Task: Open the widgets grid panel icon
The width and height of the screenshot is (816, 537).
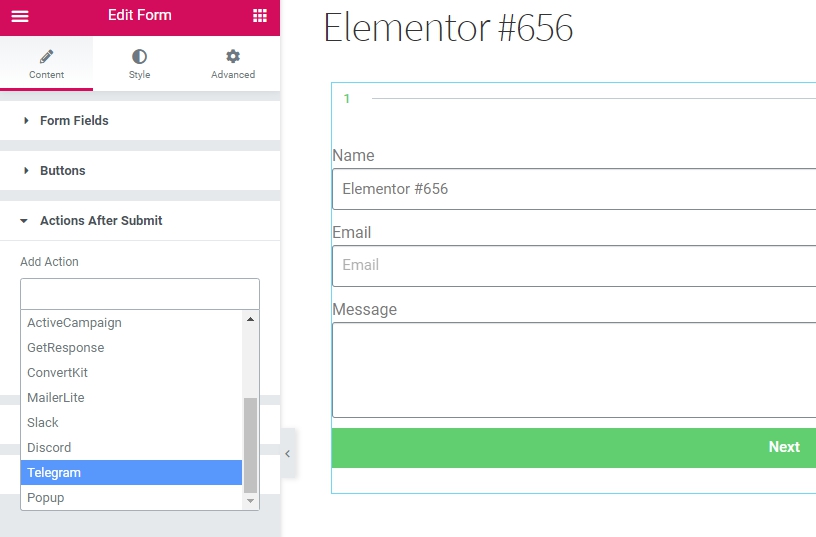Action: [260, 16]
